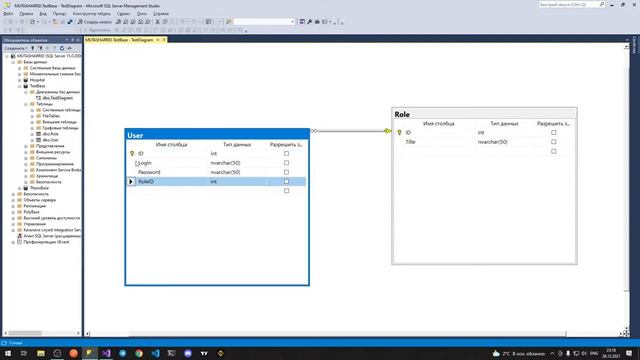640x360 pixels.
Task: Click the dbo.TestDiagram diagram icon in tree
Action: [38, 98]
